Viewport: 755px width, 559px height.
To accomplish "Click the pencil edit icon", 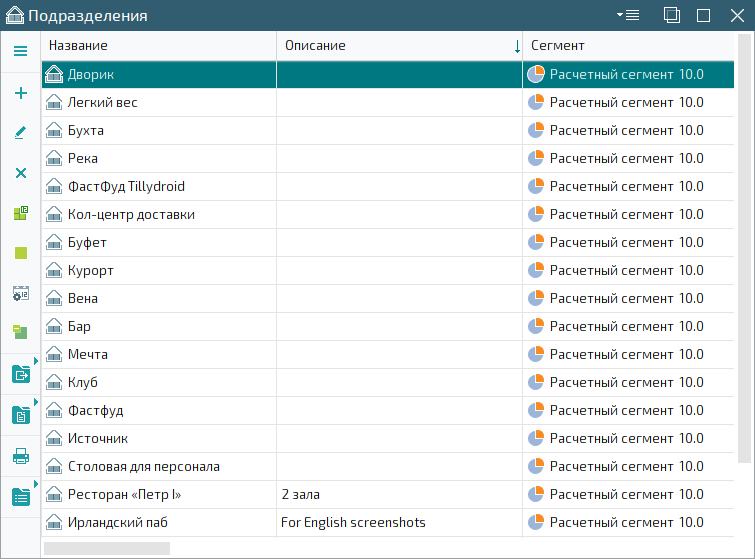I will 20,132.
